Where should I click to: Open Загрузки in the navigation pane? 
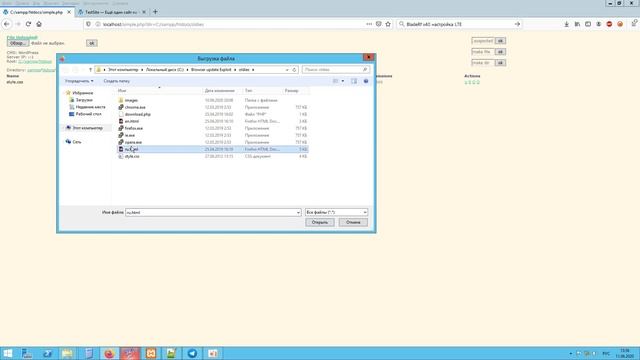coord(84,100)
